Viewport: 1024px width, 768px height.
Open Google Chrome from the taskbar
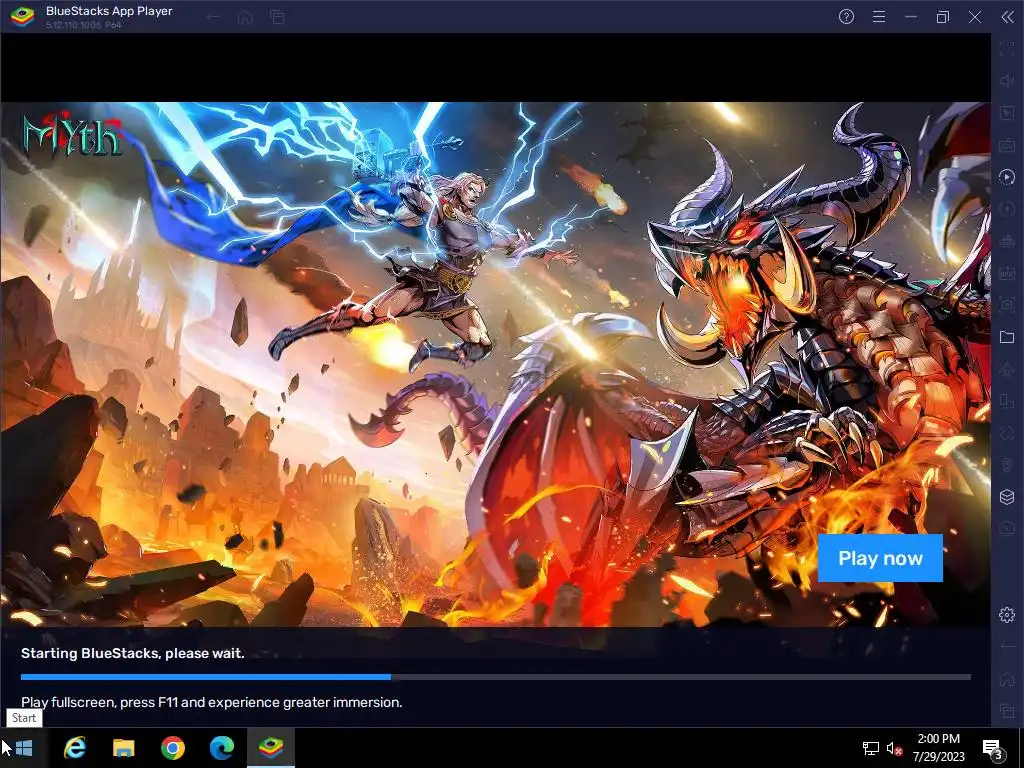click(173, 748)
